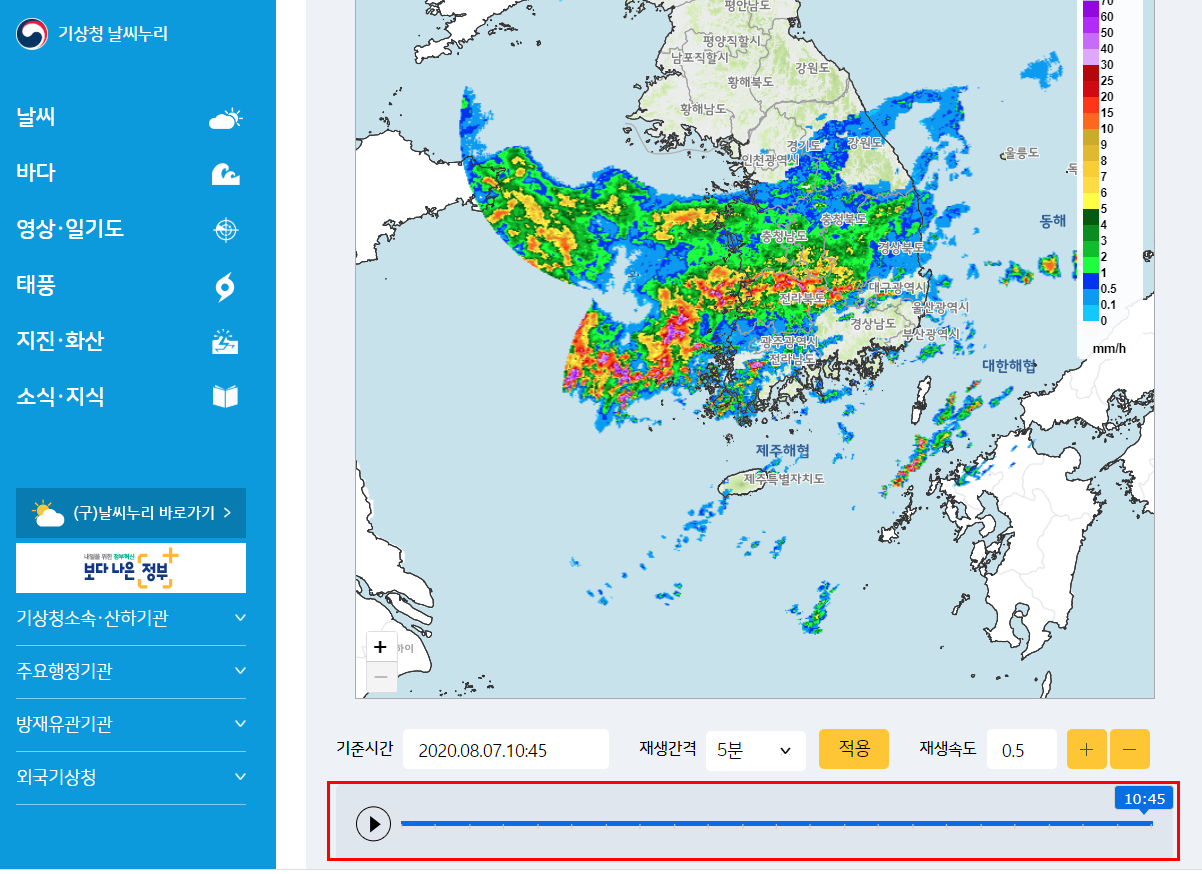Go to (구)날씨누리 바로가기 link
This screenshot has width=1202, height=874.
(131, 513)
